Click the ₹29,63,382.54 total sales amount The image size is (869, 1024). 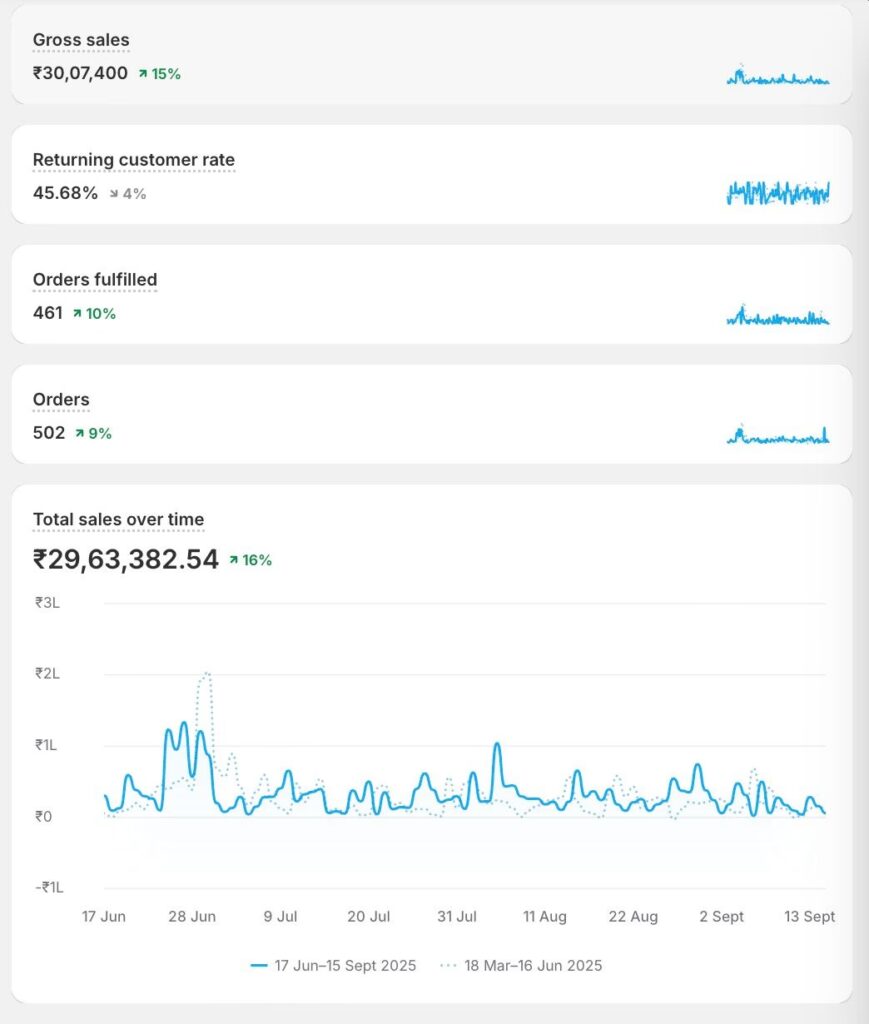coord(126,559)
